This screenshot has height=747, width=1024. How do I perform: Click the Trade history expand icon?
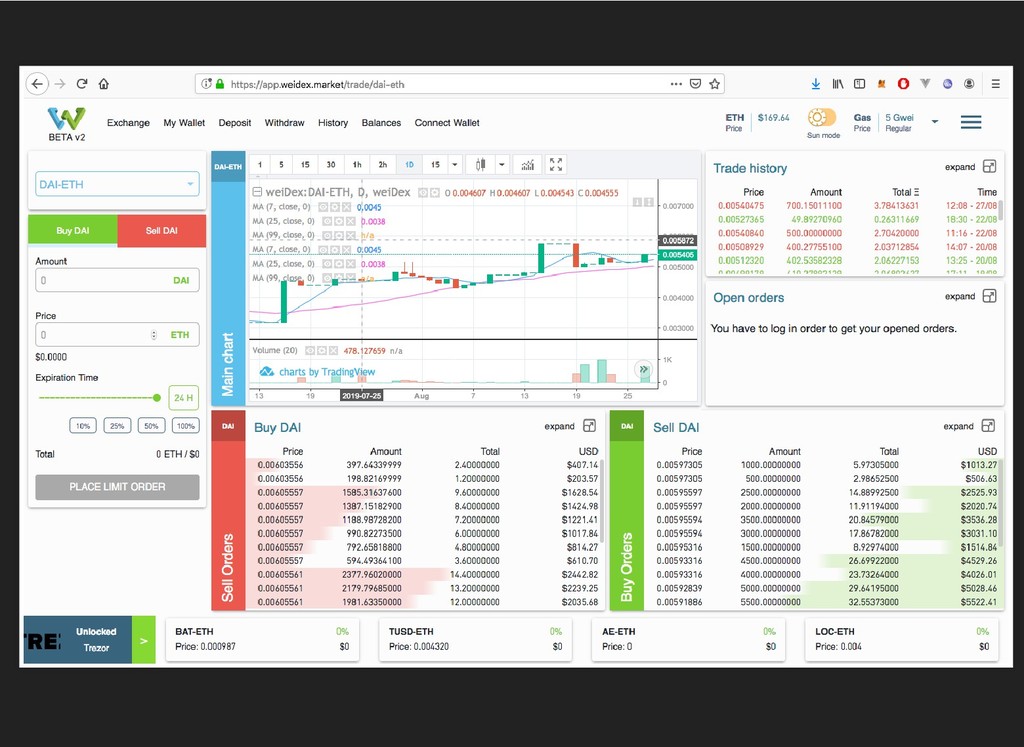click(x=989, y=167)
